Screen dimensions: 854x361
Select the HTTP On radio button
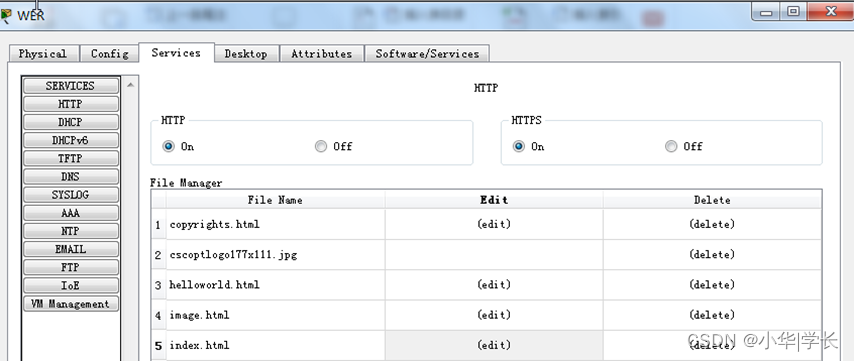pyautogui.click(x=169, y=146)
